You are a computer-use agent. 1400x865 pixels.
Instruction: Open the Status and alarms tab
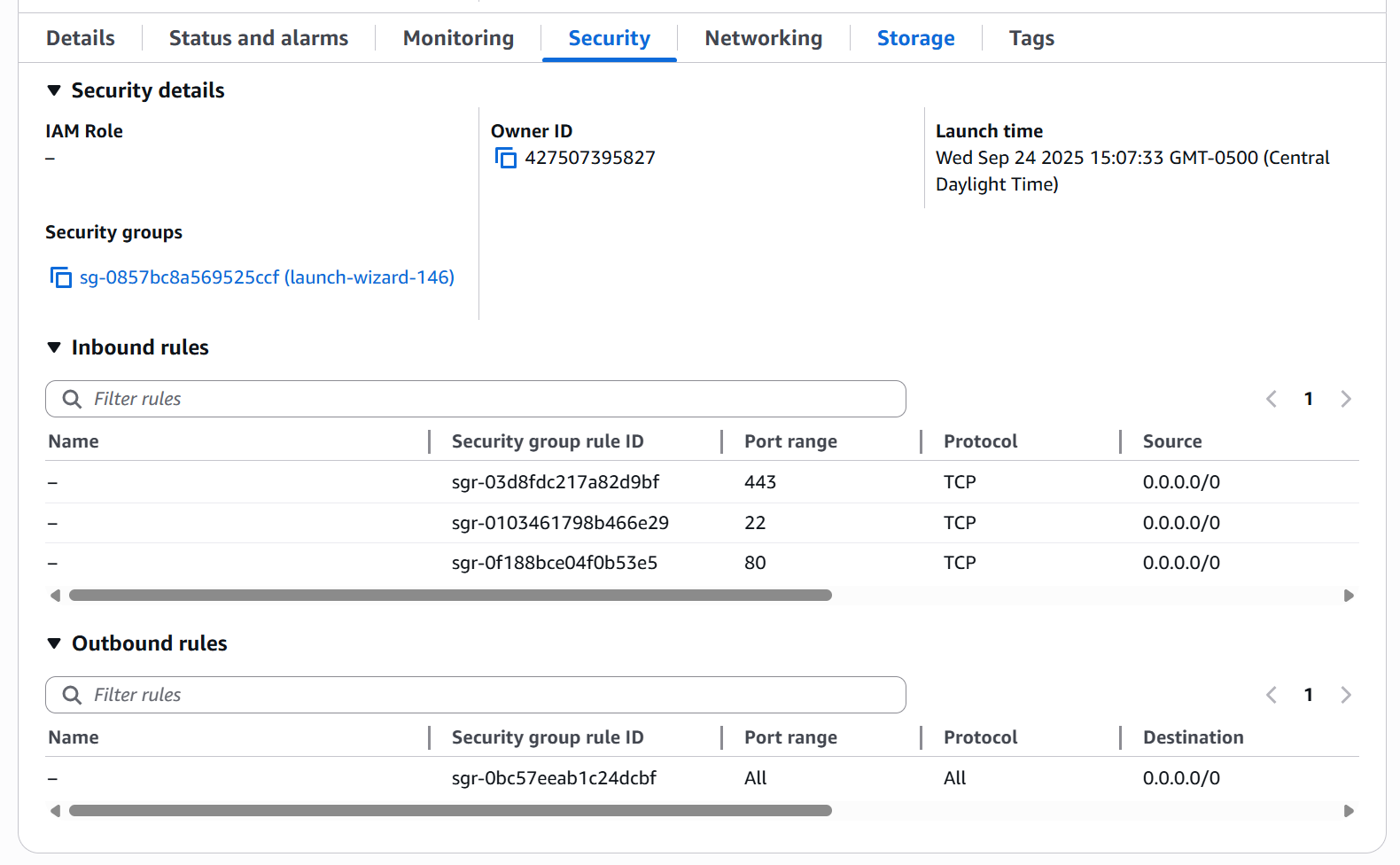pyautogui.click(x=258, y=38)
